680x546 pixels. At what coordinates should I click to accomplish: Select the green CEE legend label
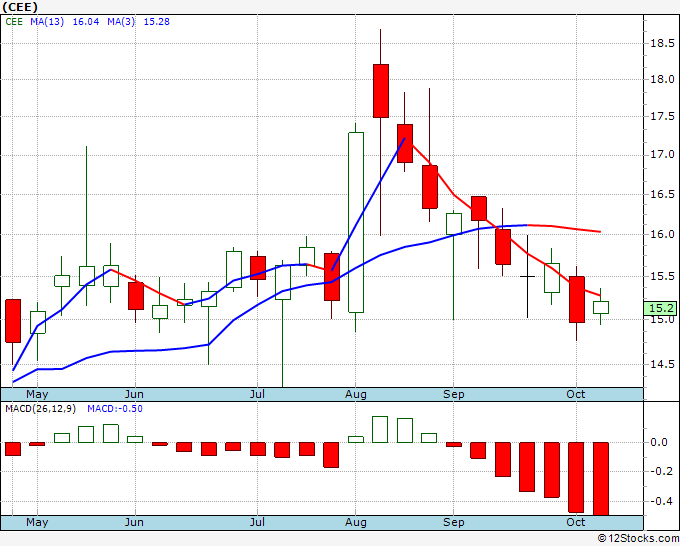[14, 22]
